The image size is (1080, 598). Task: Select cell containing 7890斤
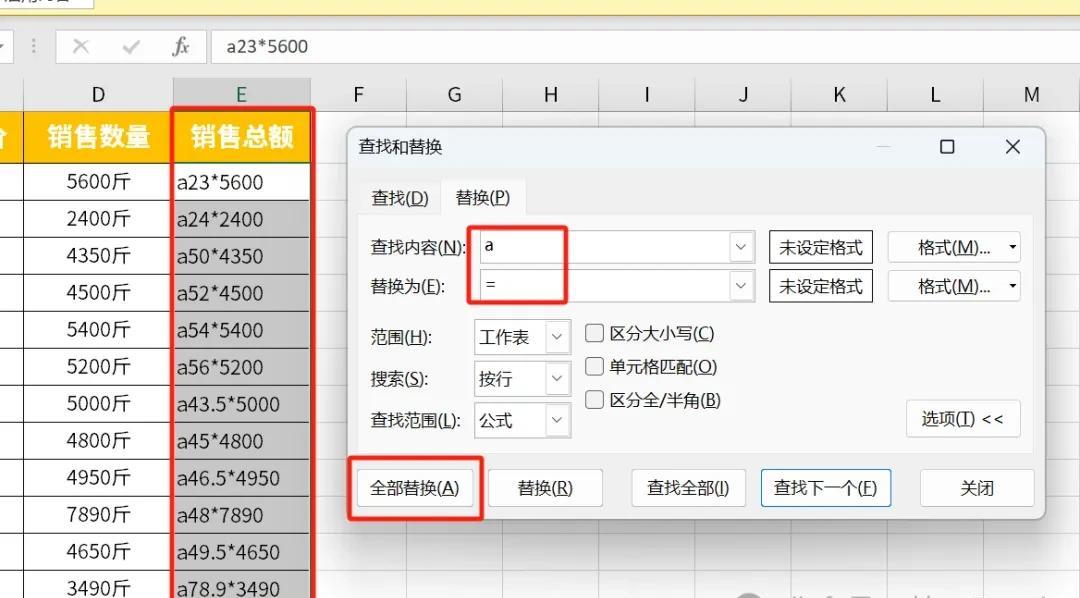98,515
